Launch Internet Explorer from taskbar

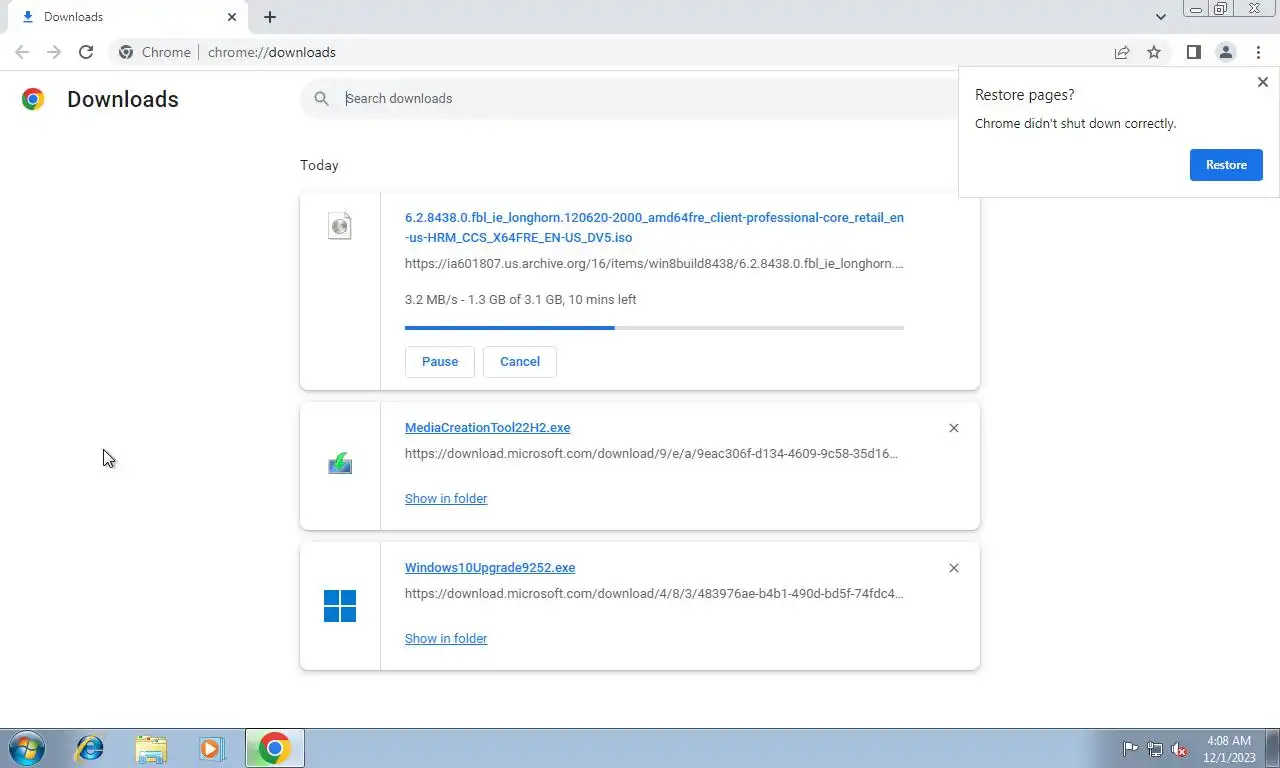pyautogui.click(x=90, y=748)
